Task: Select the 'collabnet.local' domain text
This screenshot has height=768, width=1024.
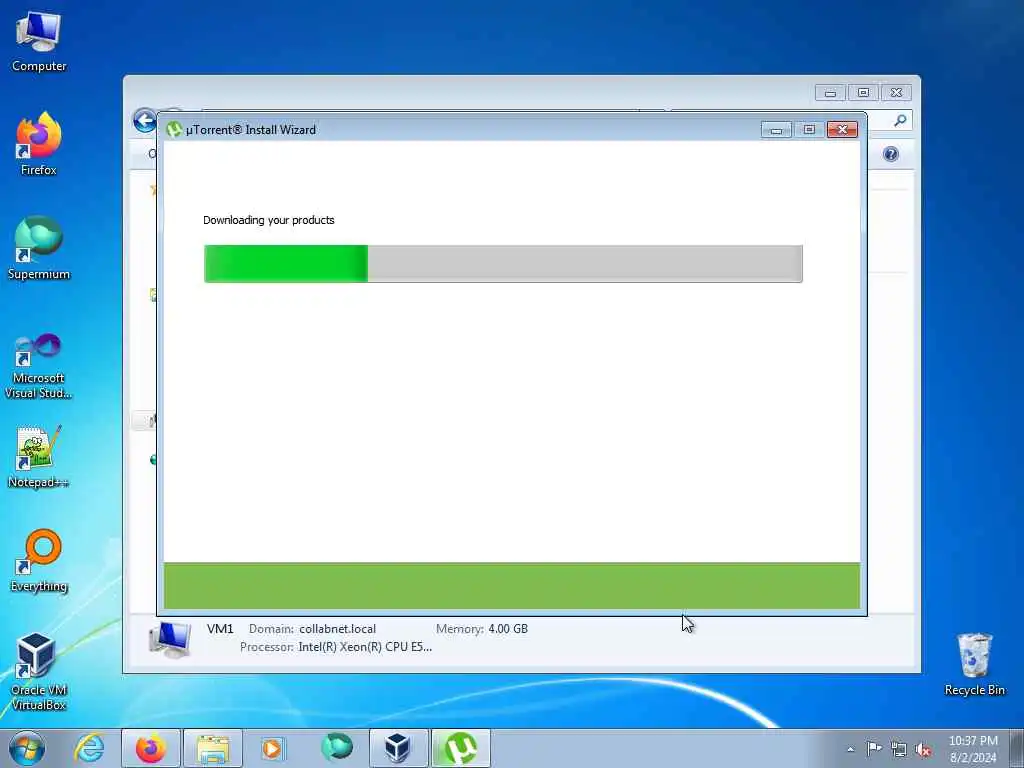Action: tap(338, 629)
